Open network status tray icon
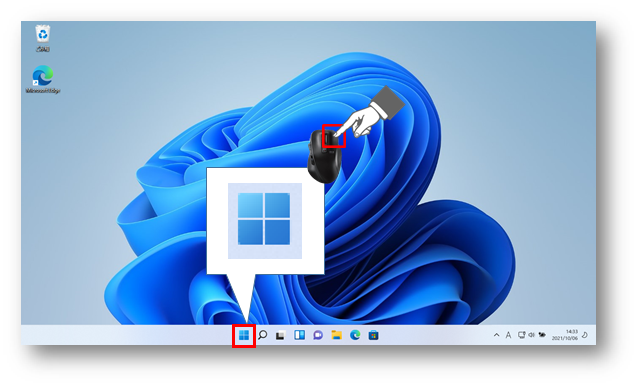638x387 pixels. [521, 335]
